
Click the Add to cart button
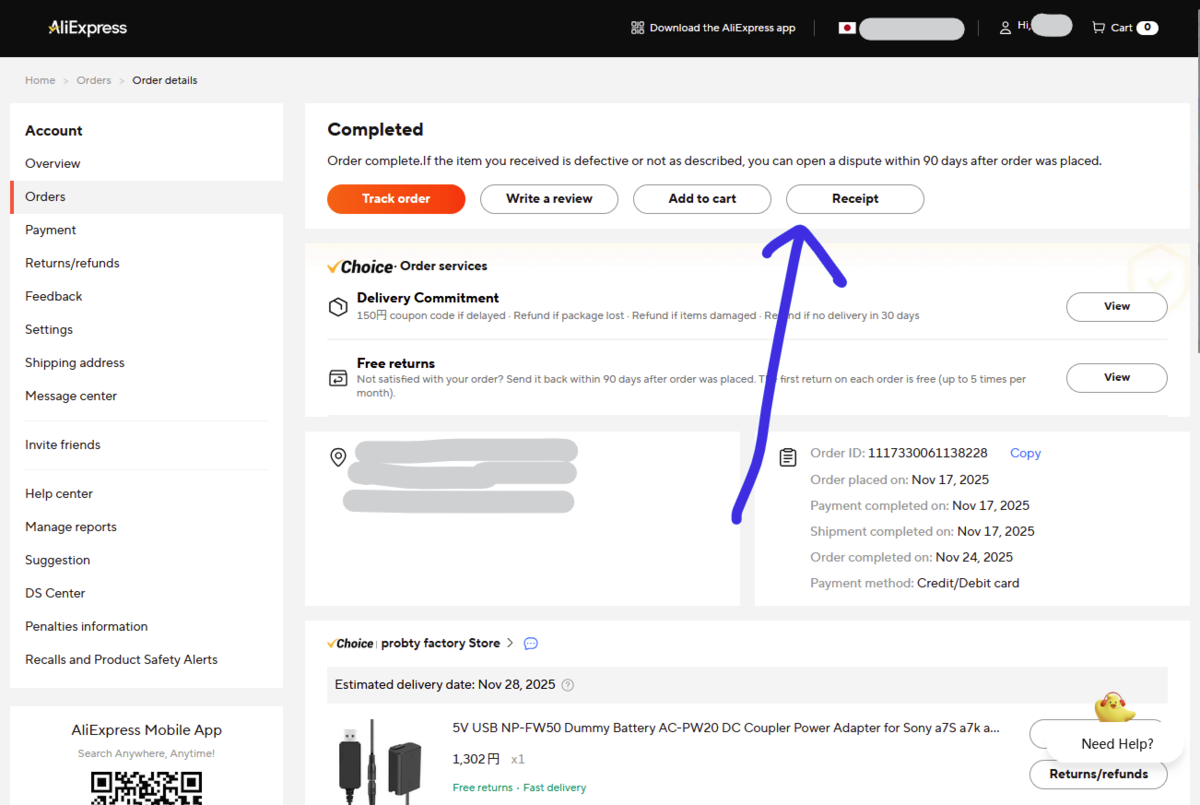tap(702, 199)
